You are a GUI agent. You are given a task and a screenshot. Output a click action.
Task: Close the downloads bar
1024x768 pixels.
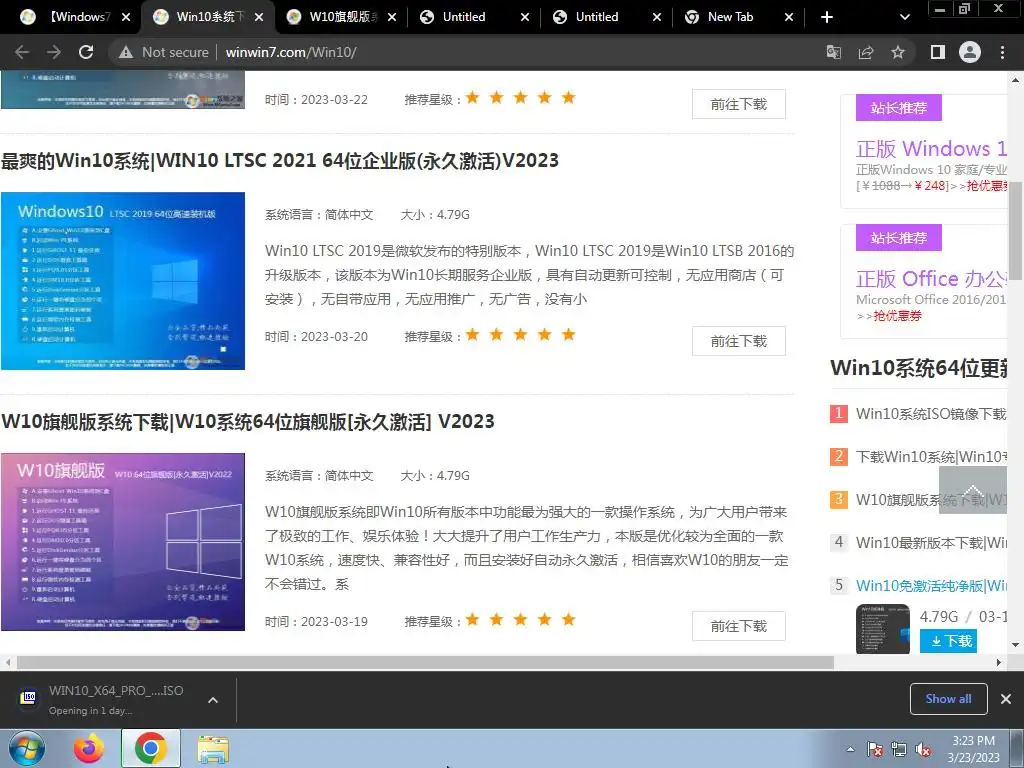click(1006, 699)
